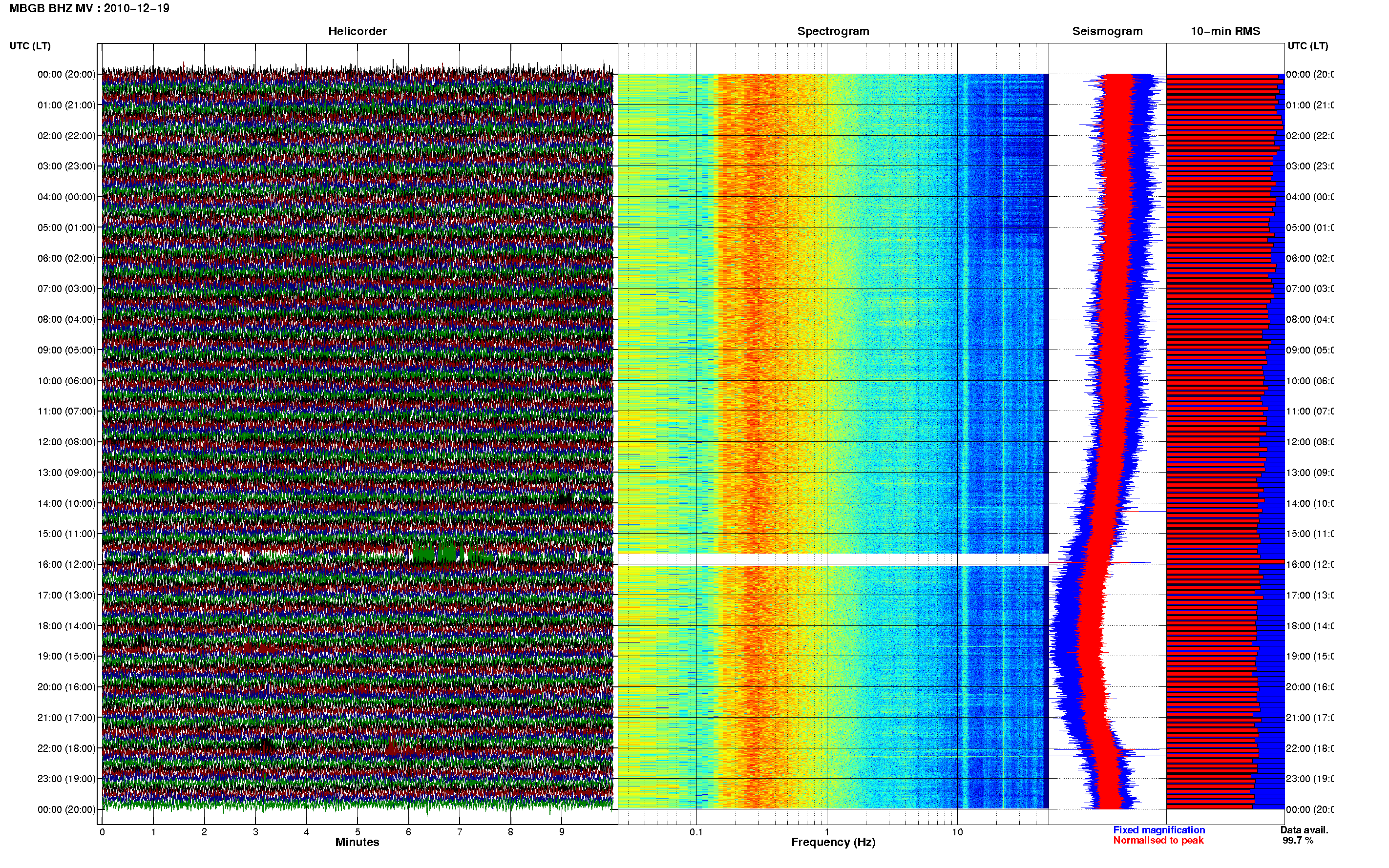The width and height of the screenshot is (1389, 868).
Task: Click the left '08:00 (04:00)' time label
Action: pos(66,319)
